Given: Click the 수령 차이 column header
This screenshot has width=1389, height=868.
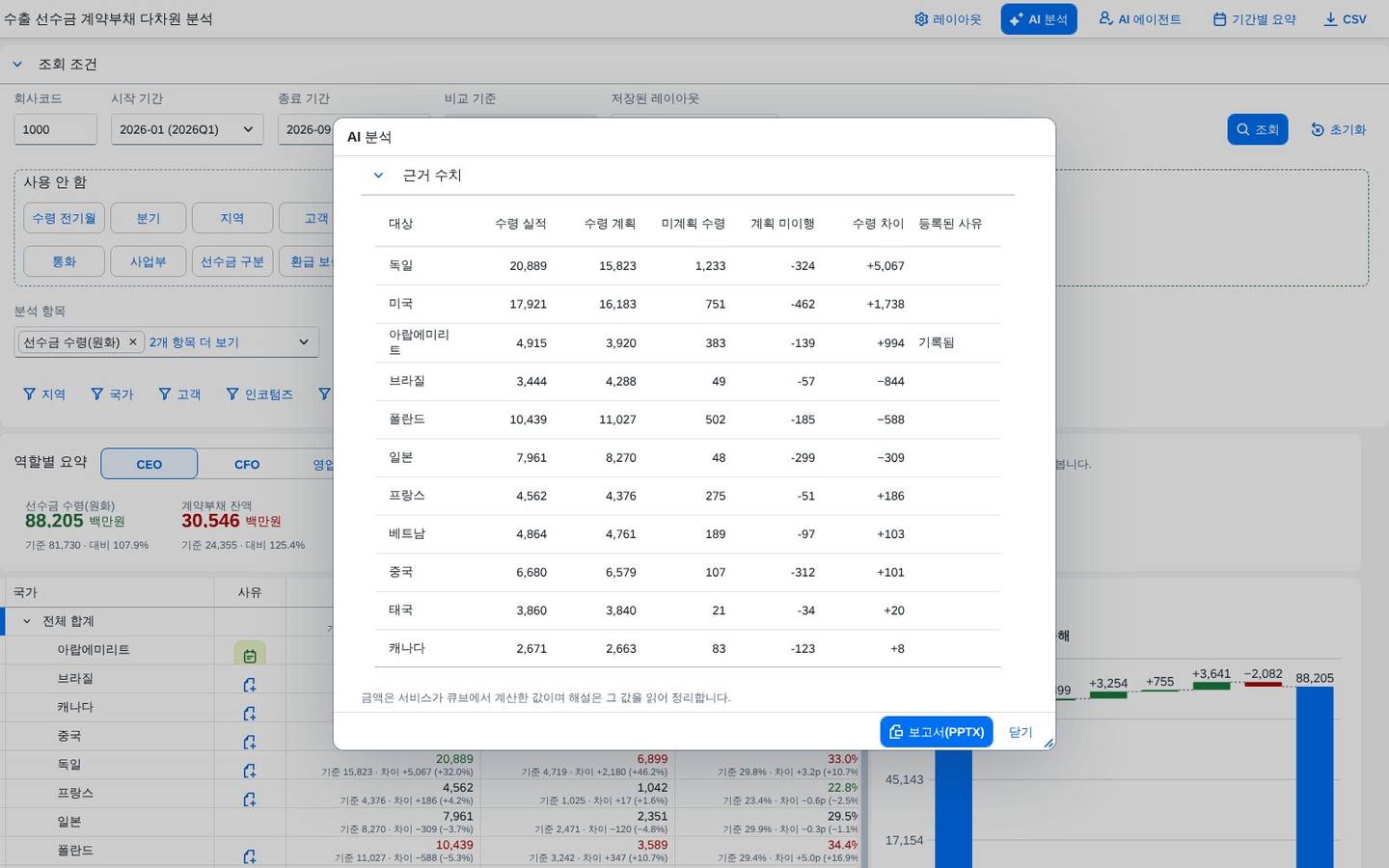Looking at the screenshot, I should pyautogui.click(x=878, y=223).
